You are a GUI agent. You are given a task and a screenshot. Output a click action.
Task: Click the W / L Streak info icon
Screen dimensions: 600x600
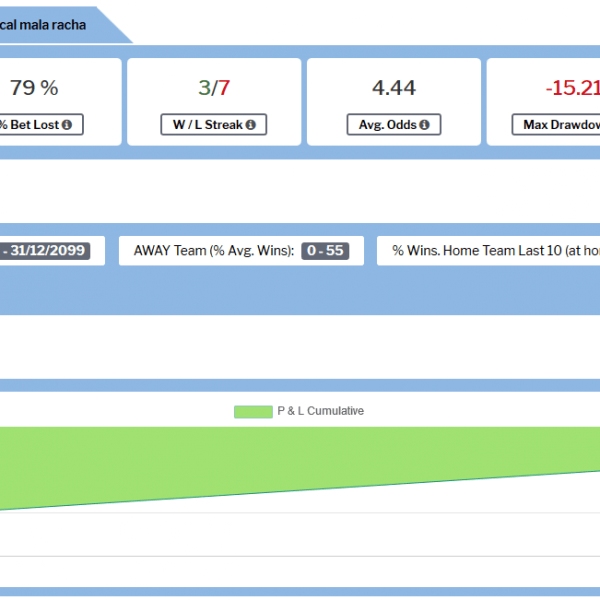pyautogui.click(x=251, y=125)
